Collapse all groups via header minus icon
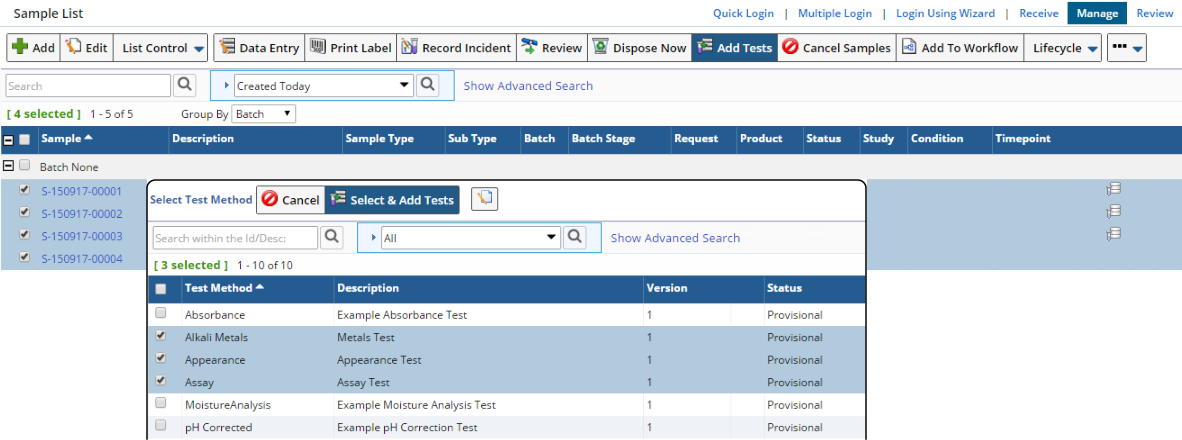 [x=9, y=139]
